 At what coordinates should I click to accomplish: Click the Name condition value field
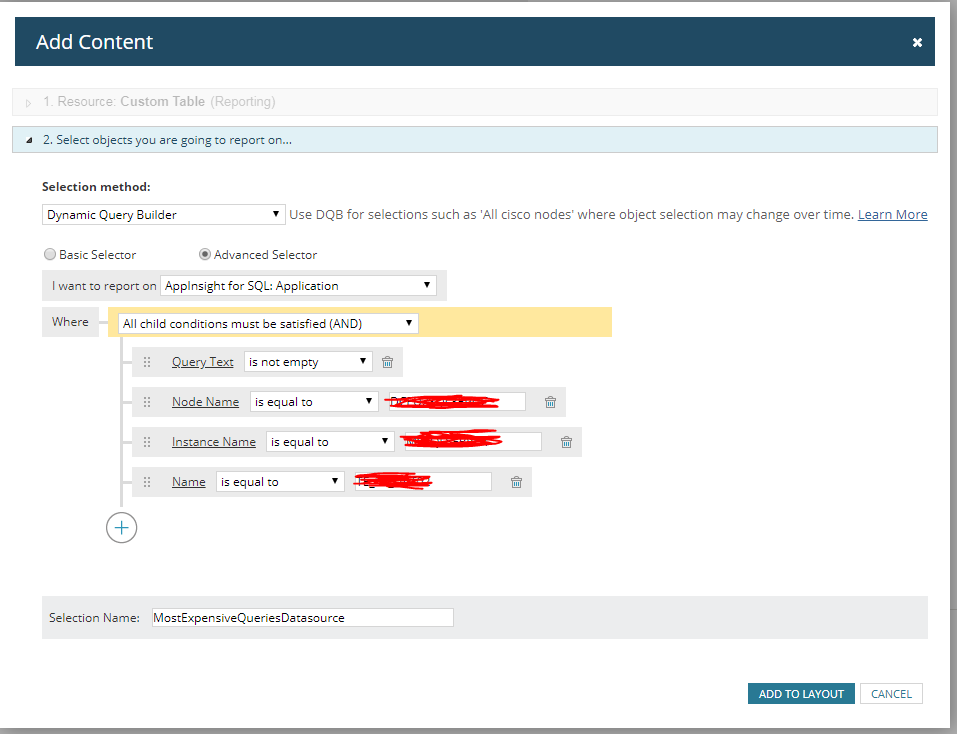pyautogui.click(x=423, y=482)
